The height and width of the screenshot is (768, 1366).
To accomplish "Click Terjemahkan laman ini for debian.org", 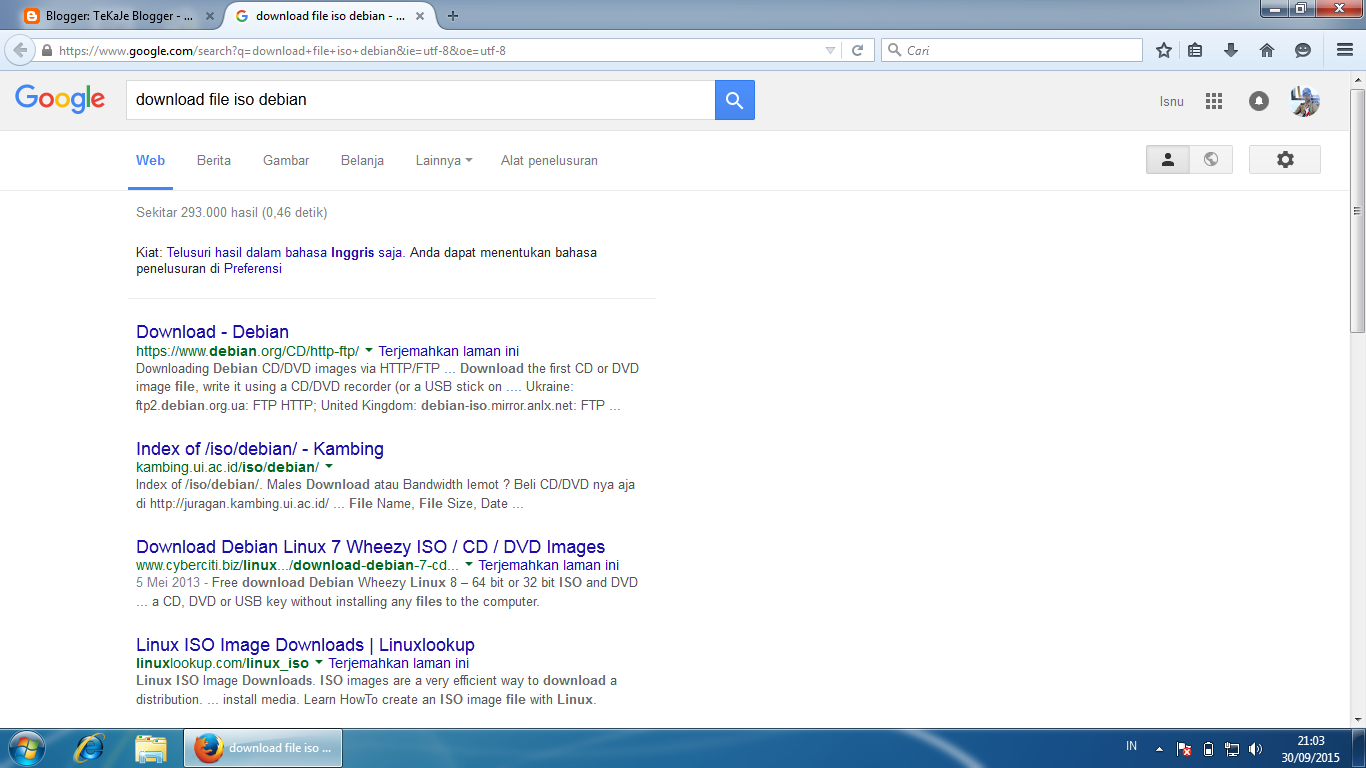I will pyautogui.click(x=448, y=351).
